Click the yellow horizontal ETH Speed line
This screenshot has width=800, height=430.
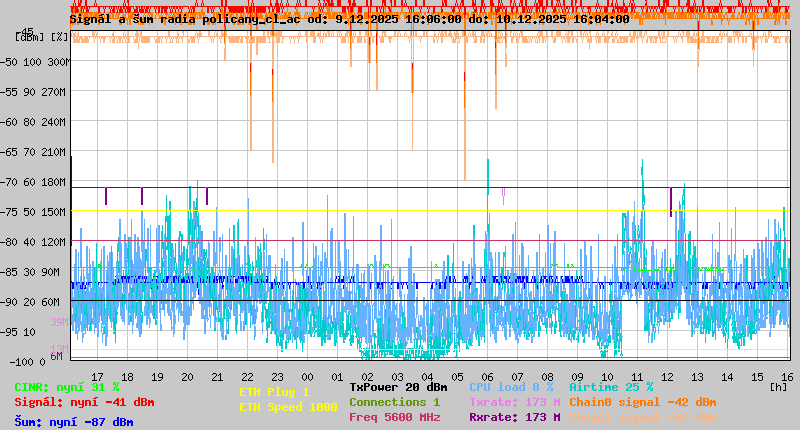[400, 210]
